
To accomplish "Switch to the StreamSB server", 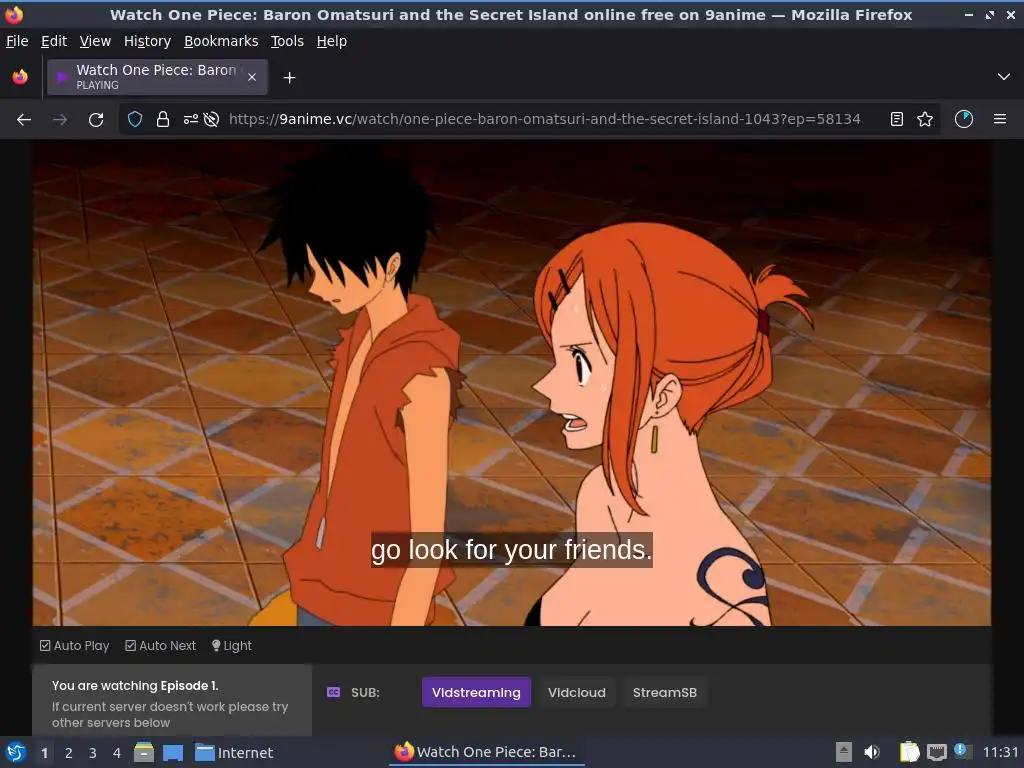I will tap(665, 692).
